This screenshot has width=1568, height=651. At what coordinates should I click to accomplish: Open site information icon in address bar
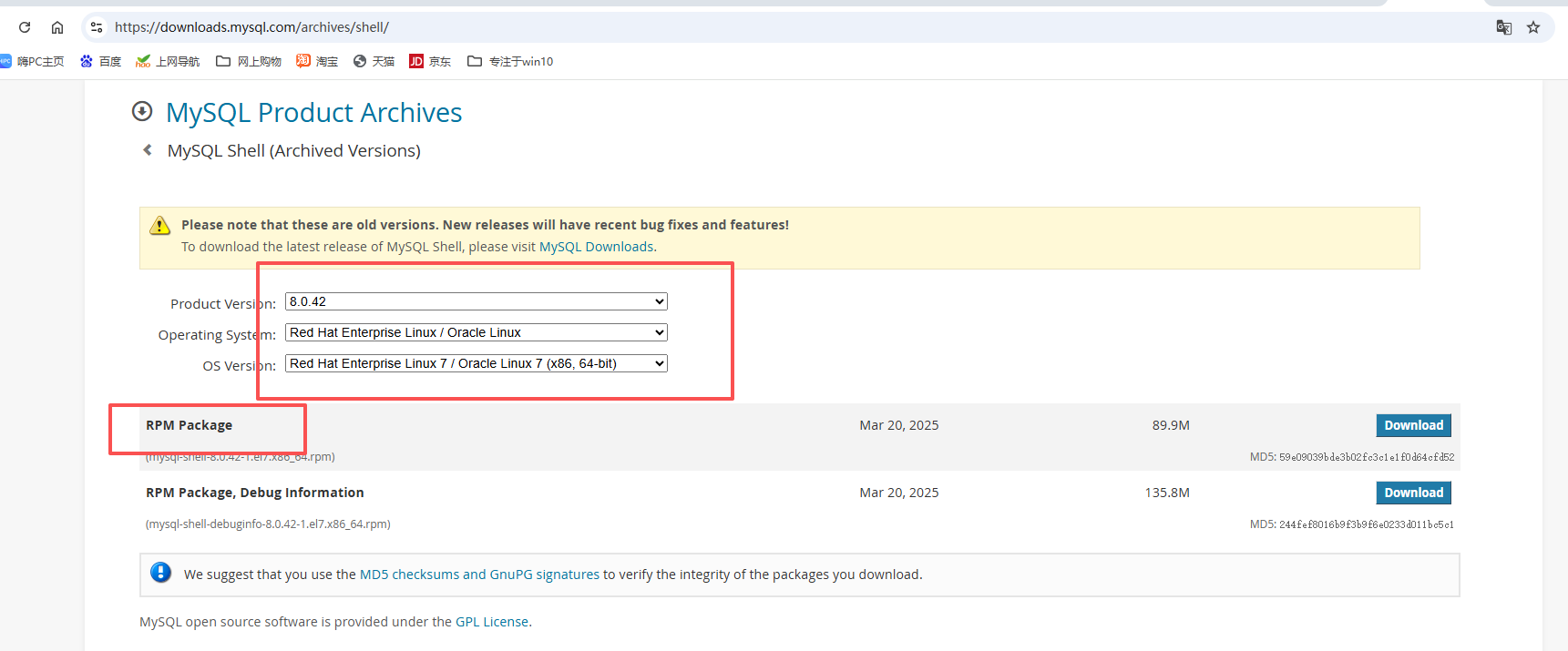click(97, 27)
